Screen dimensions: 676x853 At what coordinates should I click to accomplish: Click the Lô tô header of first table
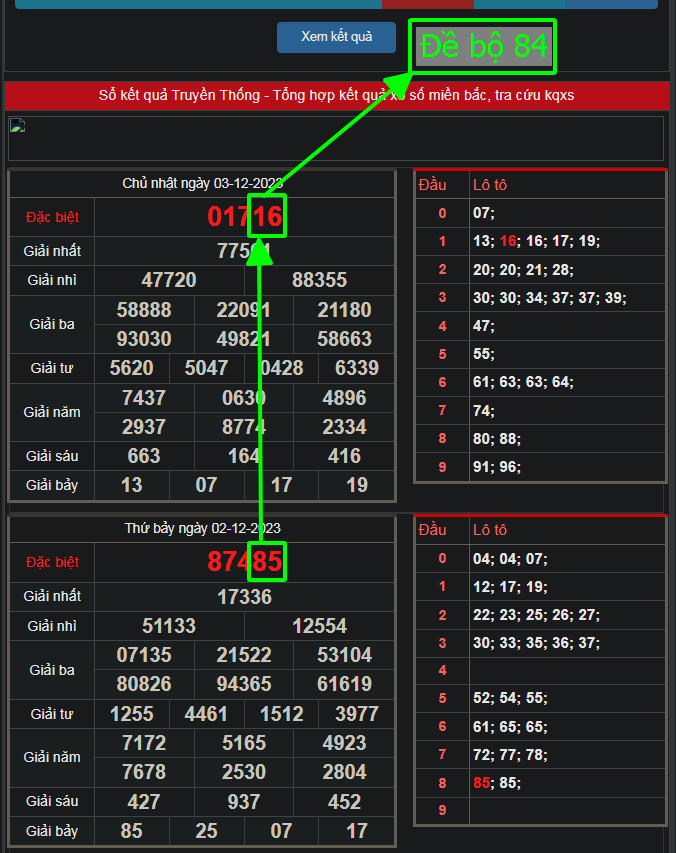coord(490,185)
